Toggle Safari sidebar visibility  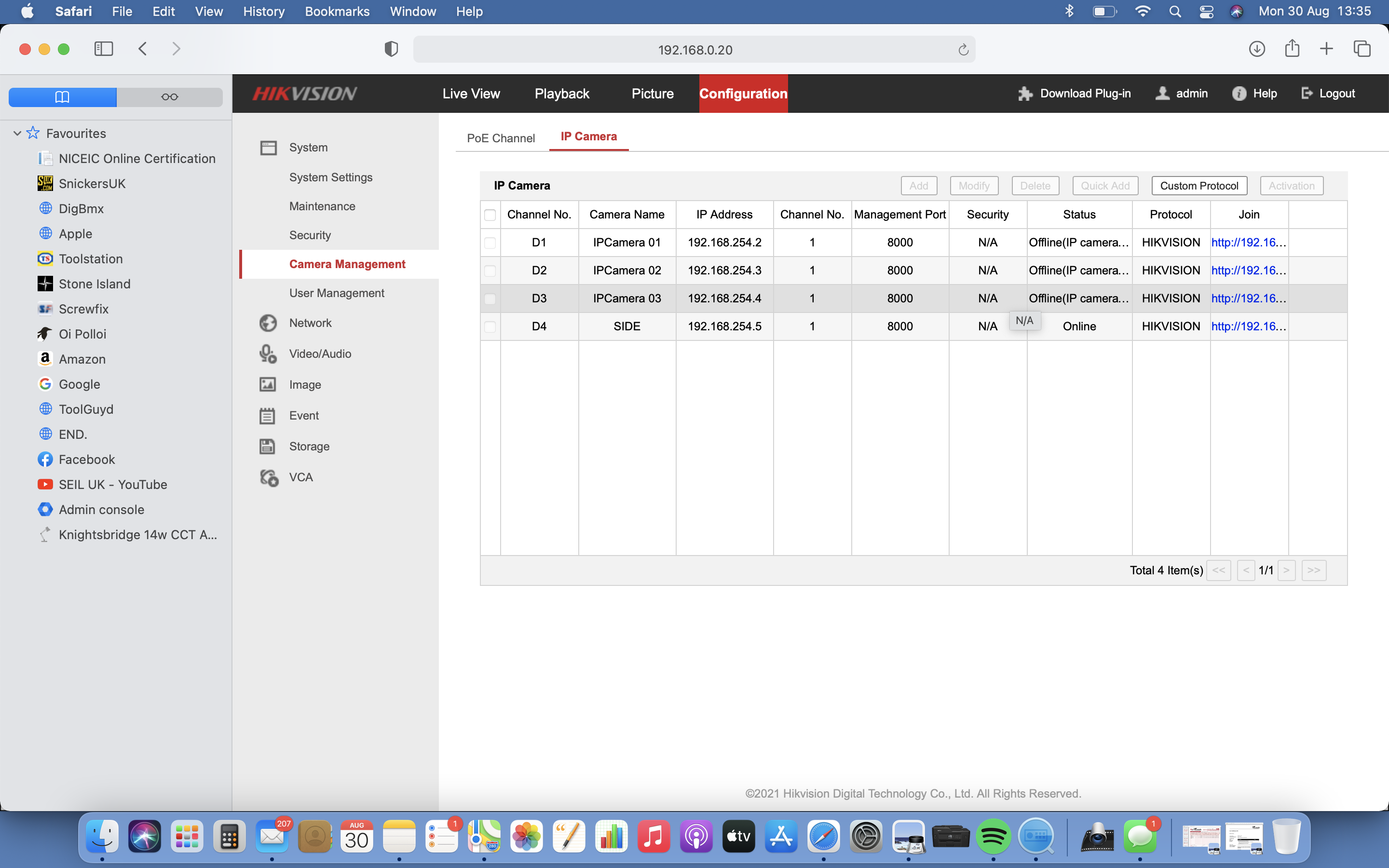tap(103, 49)
